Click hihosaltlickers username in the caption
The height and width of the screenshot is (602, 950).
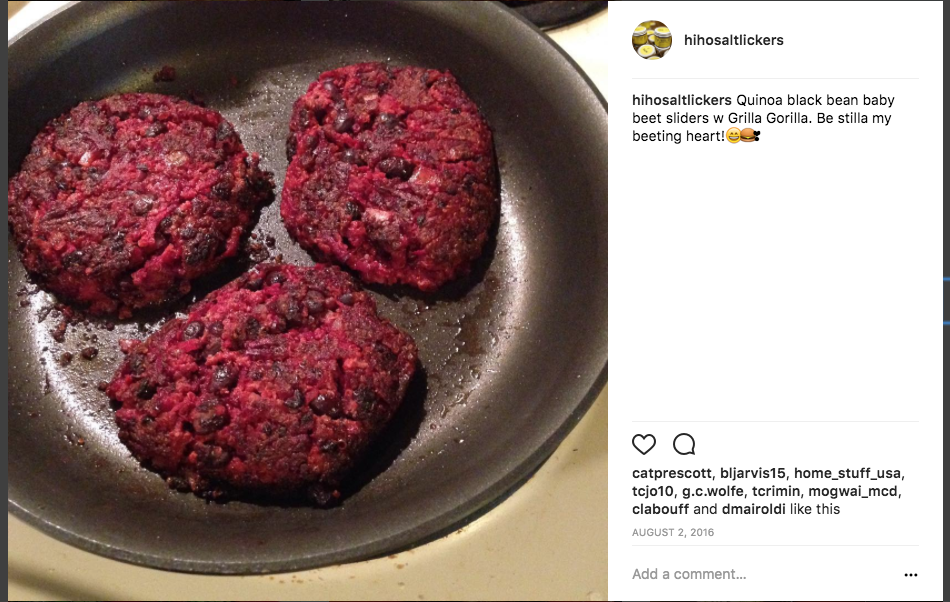pos(682,100)
